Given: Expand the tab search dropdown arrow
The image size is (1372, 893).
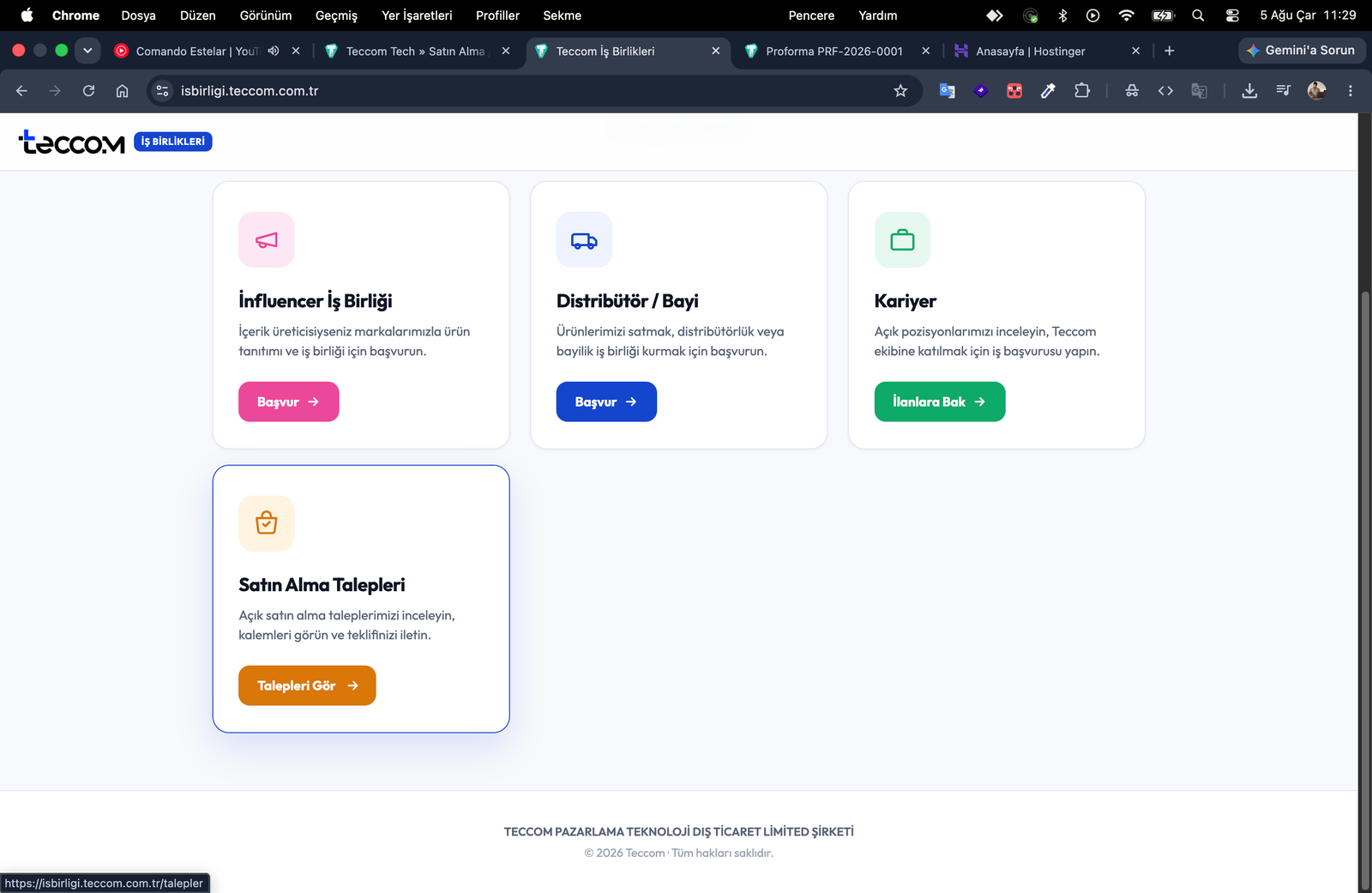Looking at the screenshot, I should point(87,51).
